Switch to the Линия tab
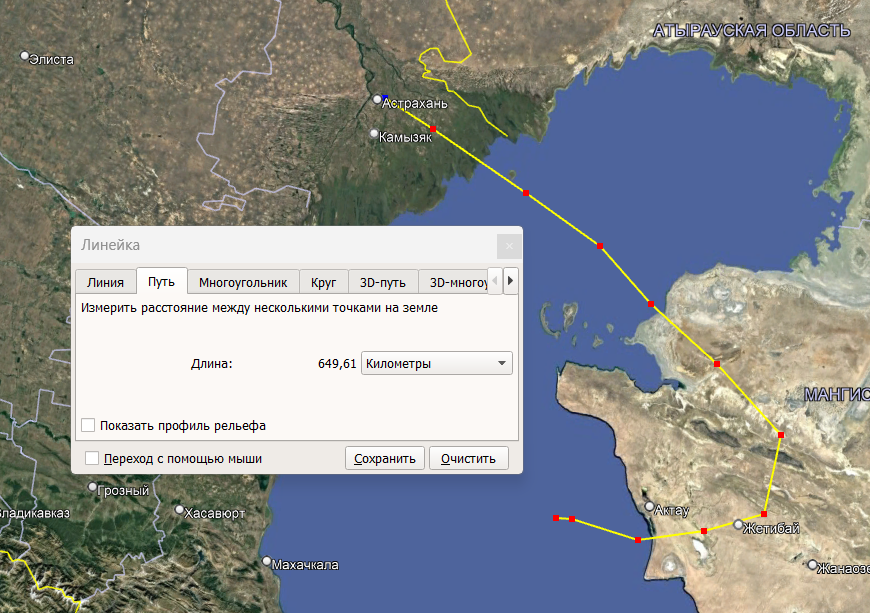Image resolution: width=870 pixels, height=613 pixels. [105, 282]
